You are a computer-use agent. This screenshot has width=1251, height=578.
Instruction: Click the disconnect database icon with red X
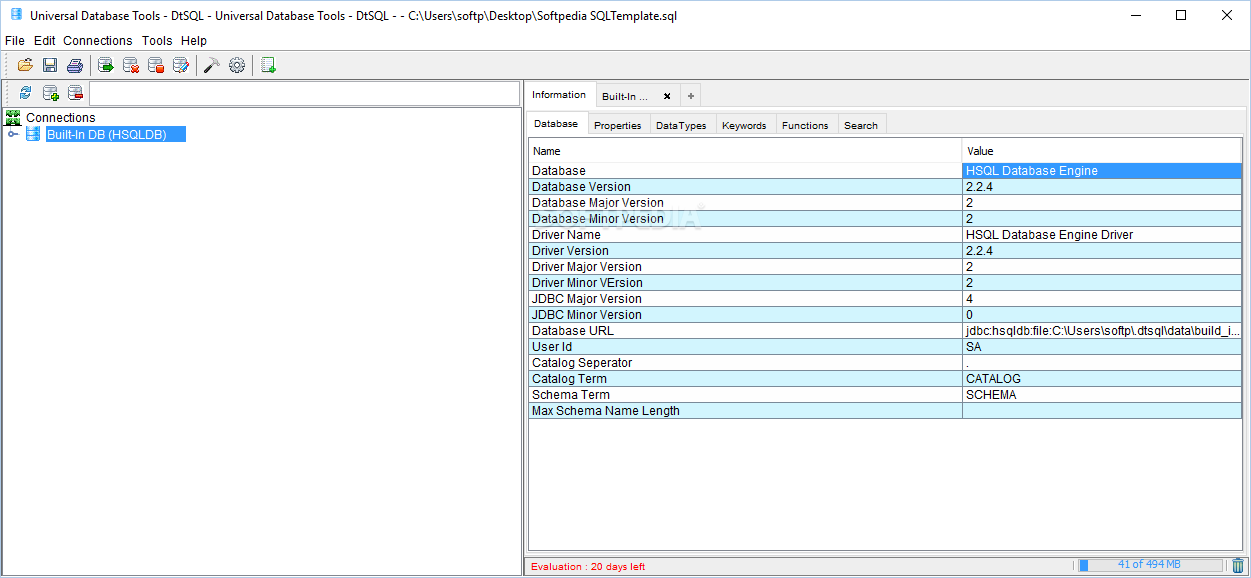[131, 65]
